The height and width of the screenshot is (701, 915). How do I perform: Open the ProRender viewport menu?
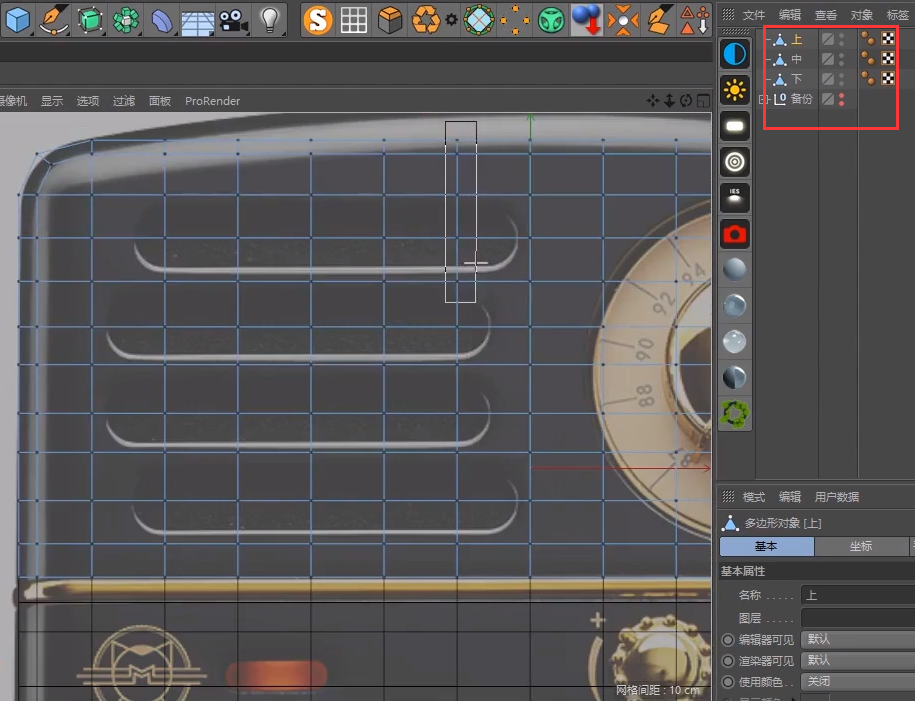point(212,101)
